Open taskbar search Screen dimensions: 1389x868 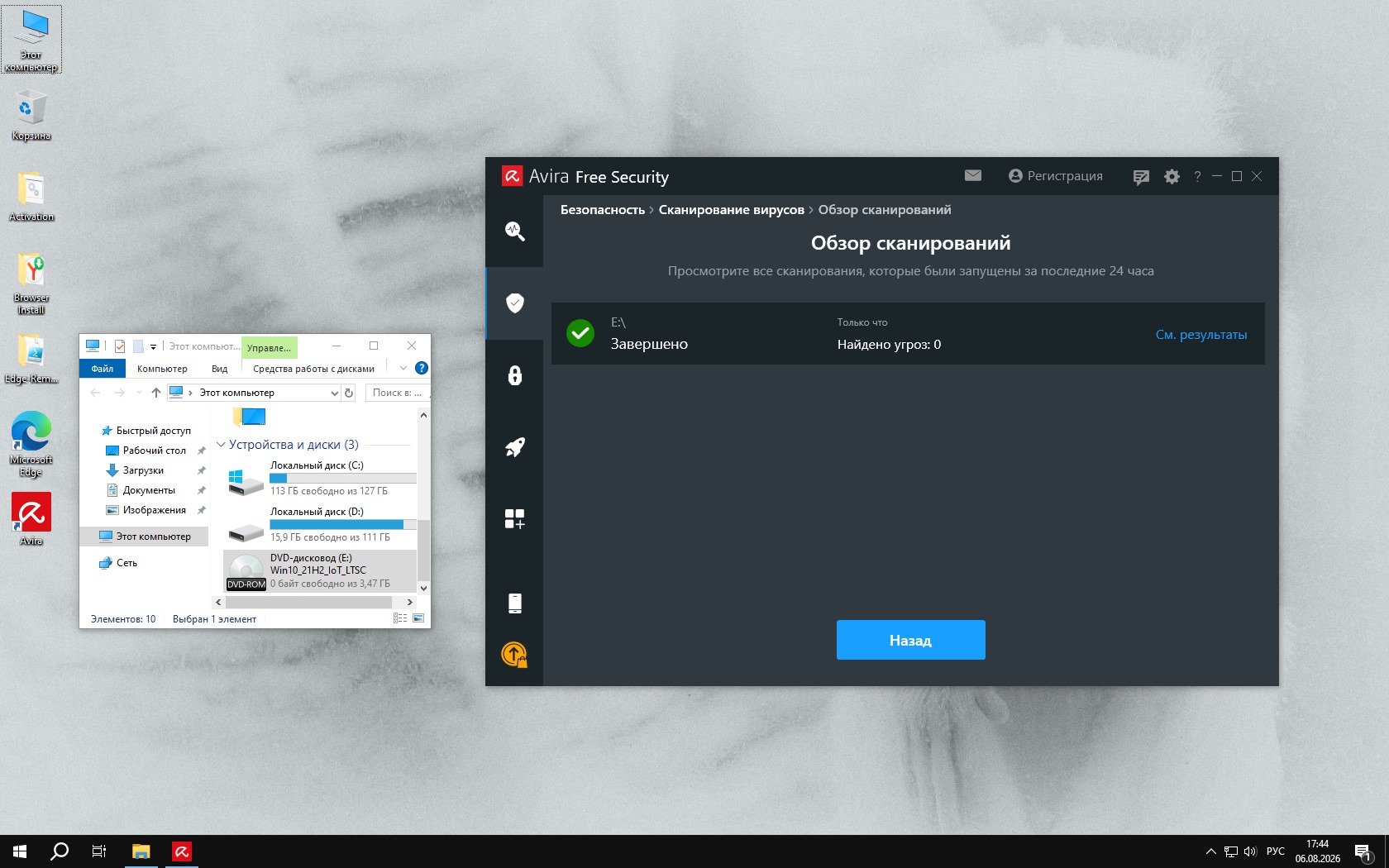[x=60, y=851]
